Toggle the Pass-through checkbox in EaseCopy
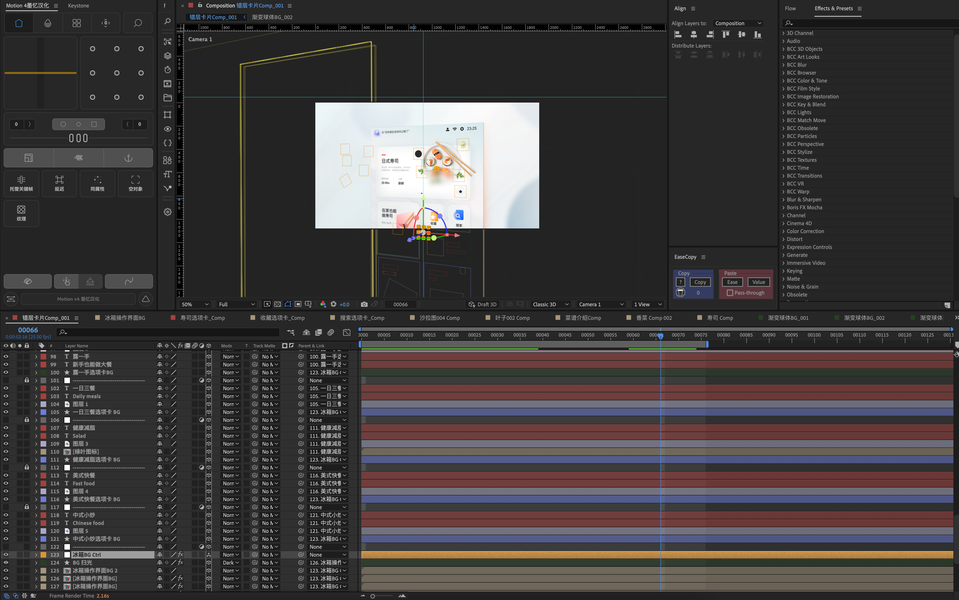Screen dimensions: 959x600 [730, 293]
